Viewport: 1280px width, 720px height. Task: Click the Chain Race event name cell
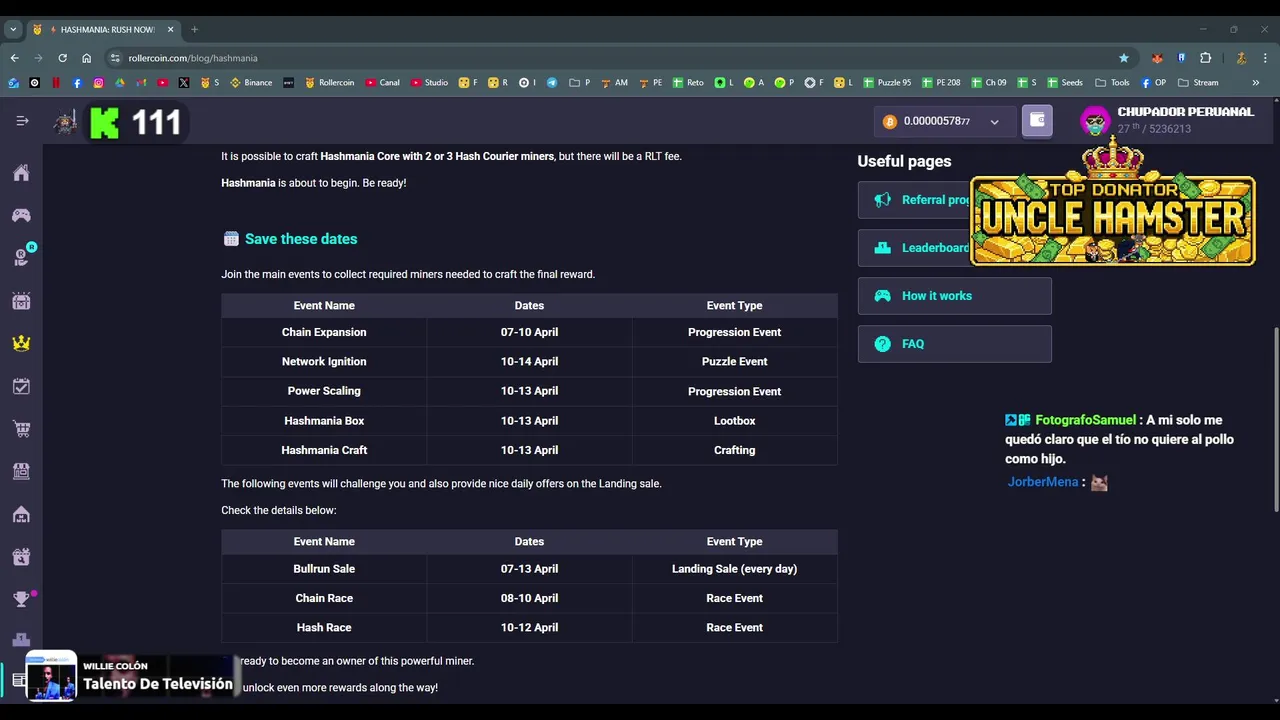click(324, 598)
